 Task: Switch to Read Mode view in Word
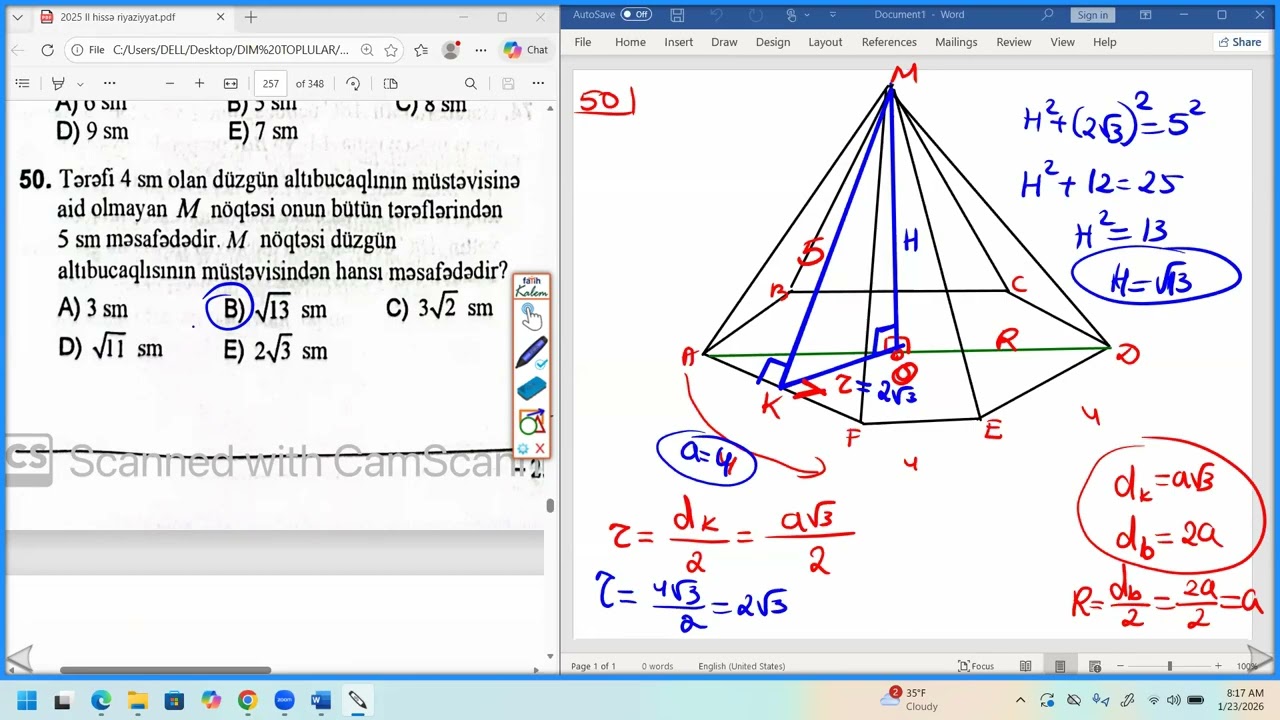click(x=1025, y=666)
